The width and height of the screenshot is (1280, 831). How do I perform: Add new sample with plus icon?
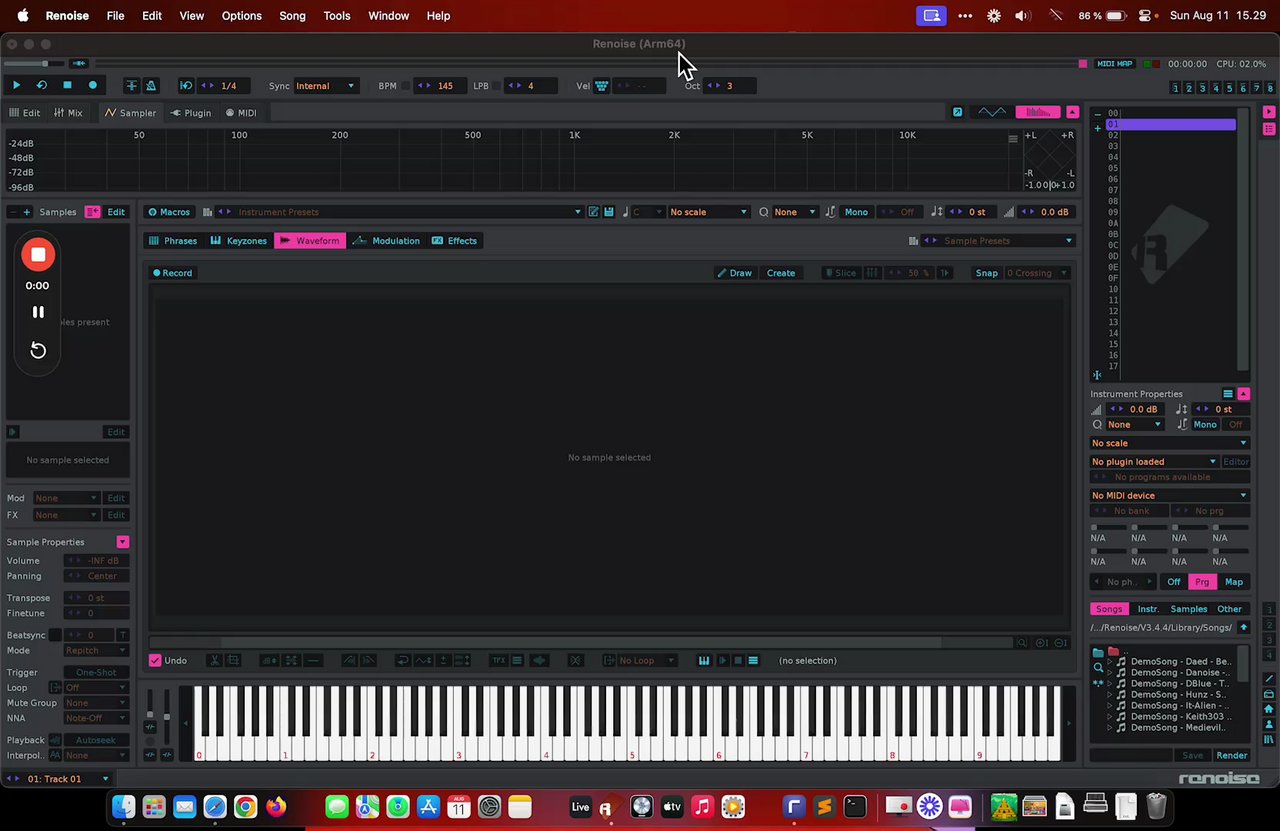[x=26, y=212]
